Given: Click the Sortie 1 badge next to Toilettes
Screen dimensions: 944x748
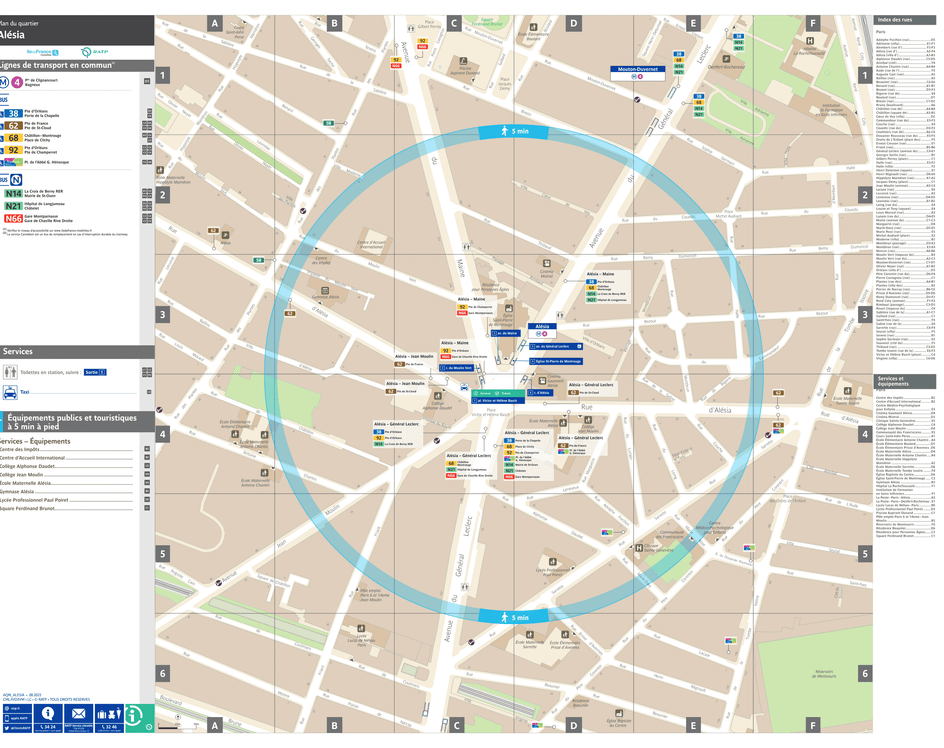Looking at the screenshot, I should click(95, 372).
